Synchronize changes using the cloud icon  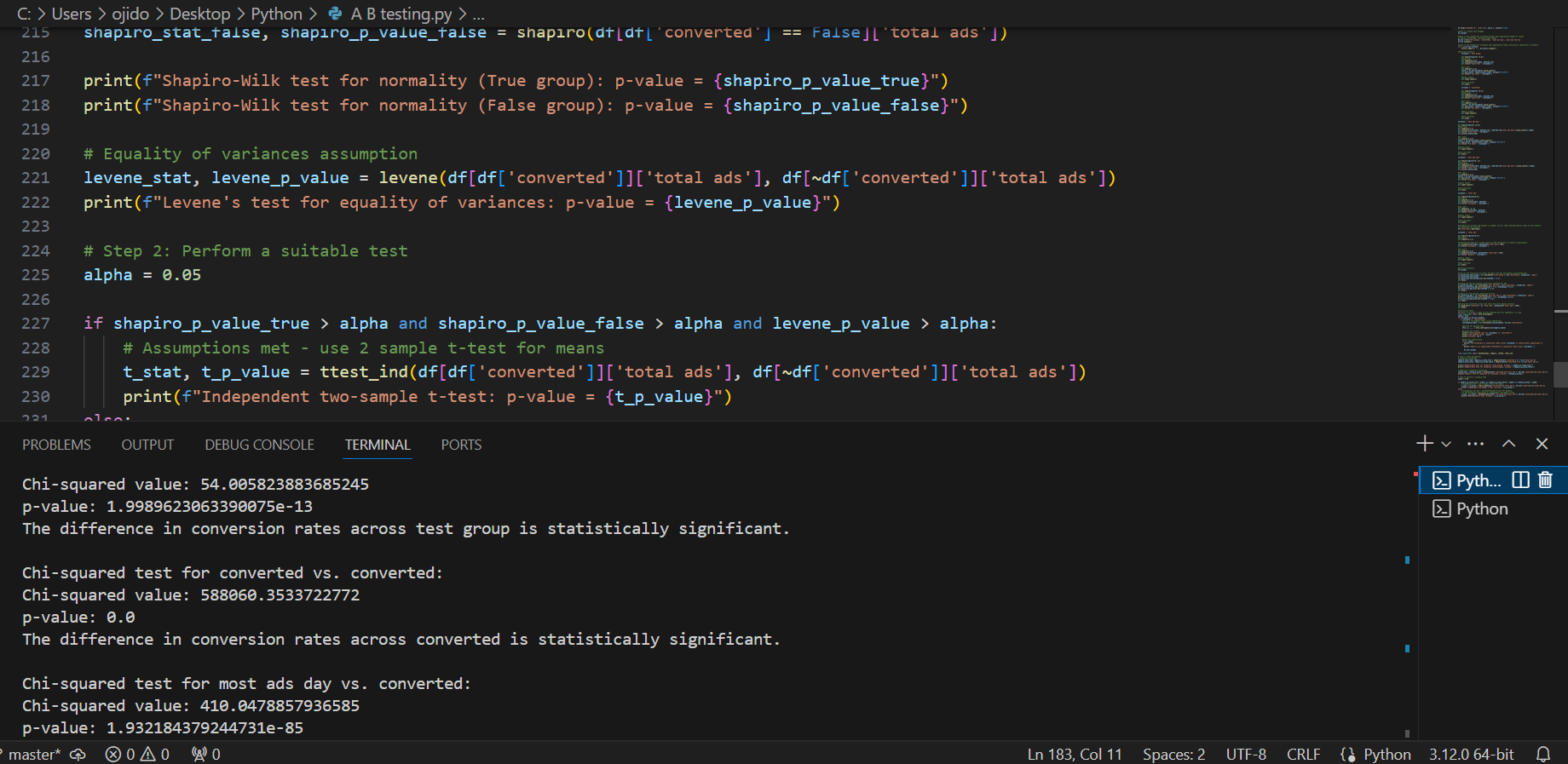pyautogui.click(x=78, y=754)
